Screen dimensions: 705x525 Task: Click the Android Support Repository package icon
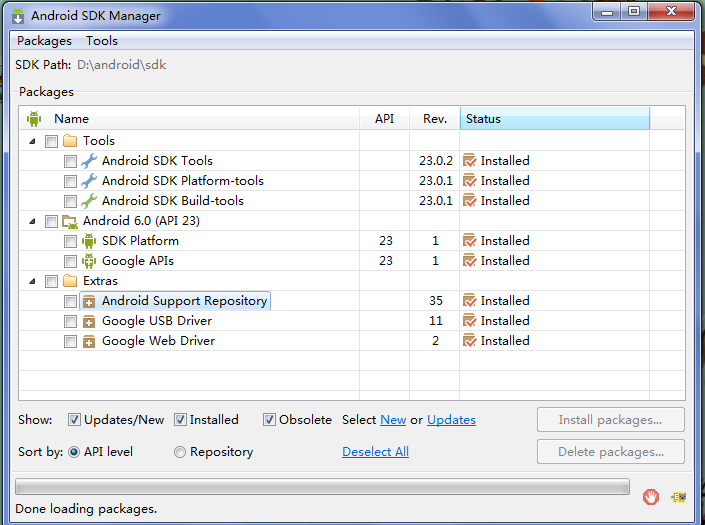tap(89, 301)
